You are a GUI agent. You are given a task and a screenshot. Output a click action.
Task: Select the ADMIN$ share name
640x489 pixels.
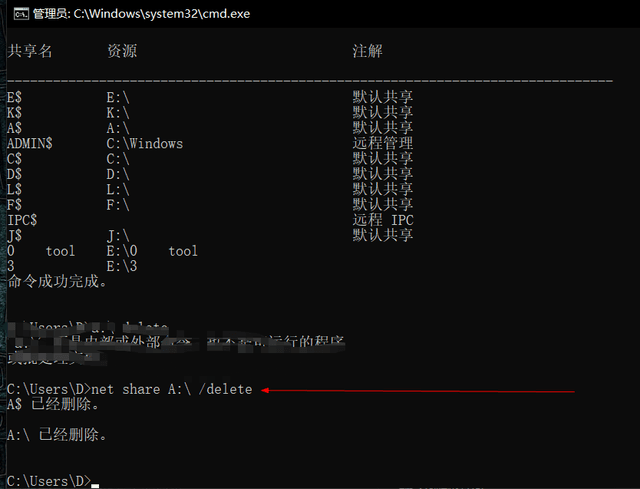tap(29, 143)
